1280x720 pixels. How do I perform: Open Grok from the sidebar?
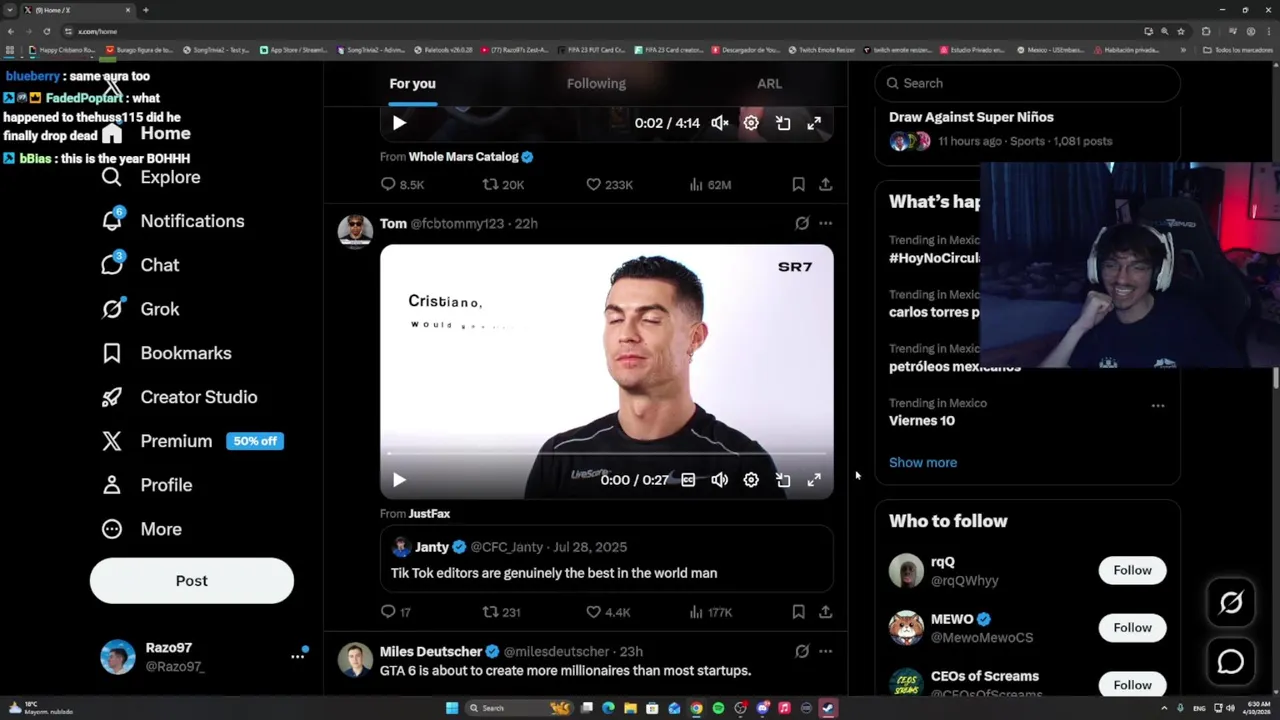tap(140, 309)
